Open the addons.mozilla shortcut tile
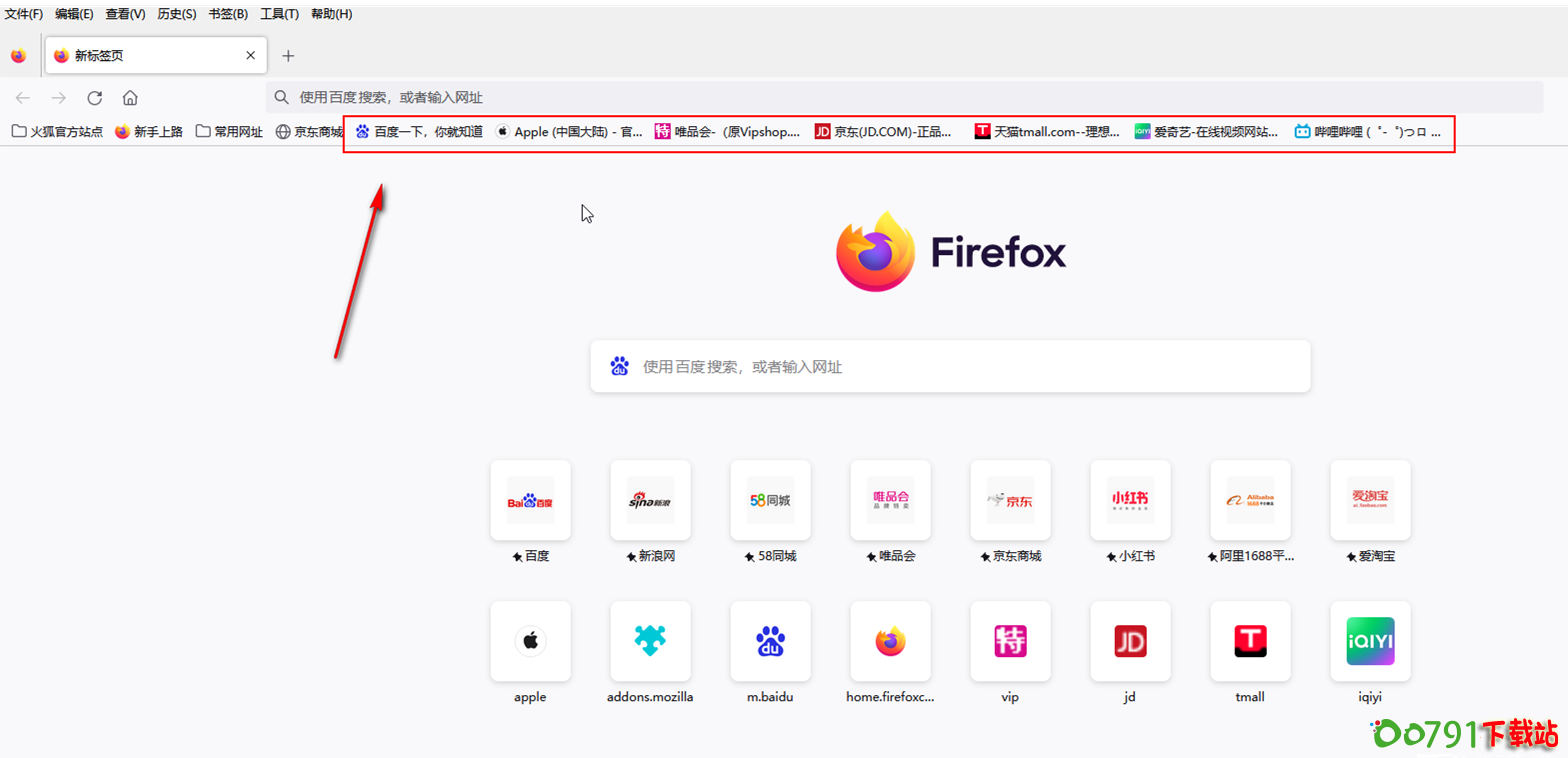Viewport: 1568px width, 758px height. click(650, 640)
